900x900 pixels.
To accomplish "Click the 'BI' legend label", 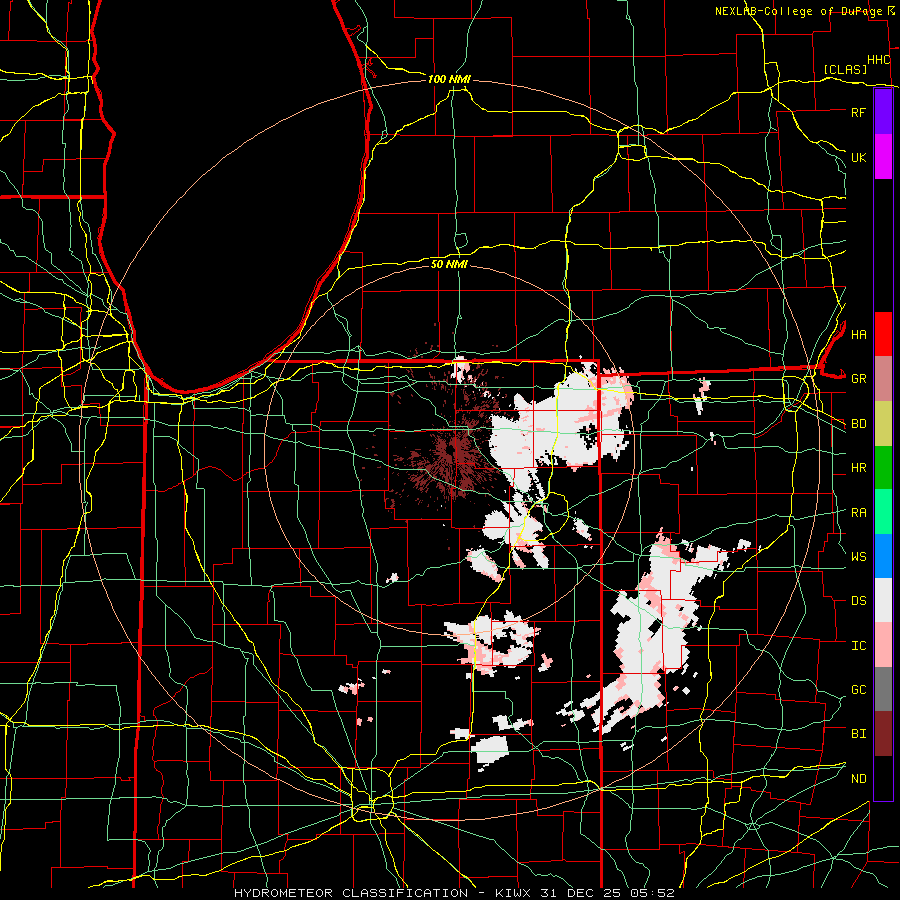I will point(858,734).
